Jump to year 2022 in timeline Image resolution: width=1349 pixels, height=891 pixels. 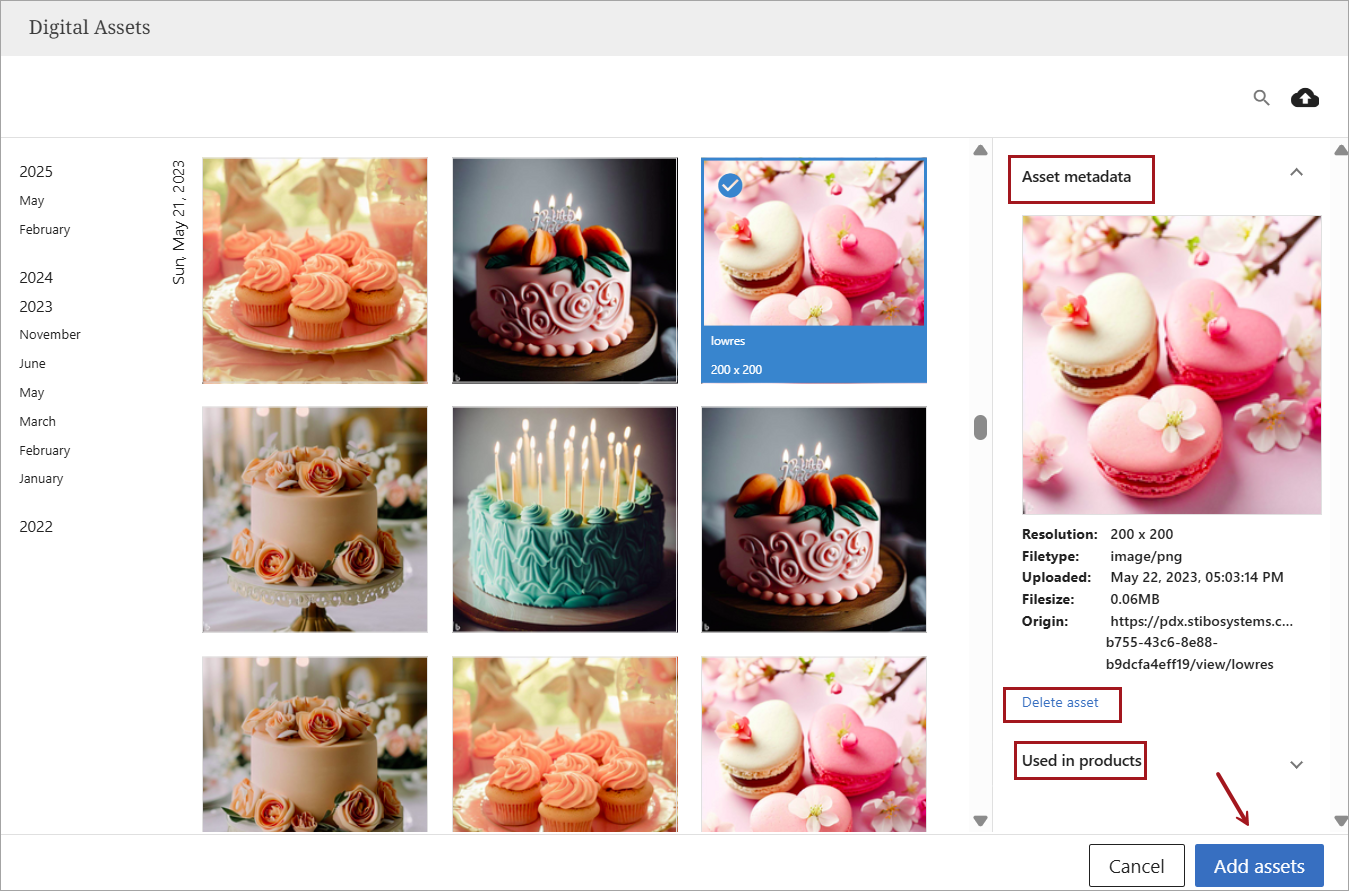tap(36, 527)
